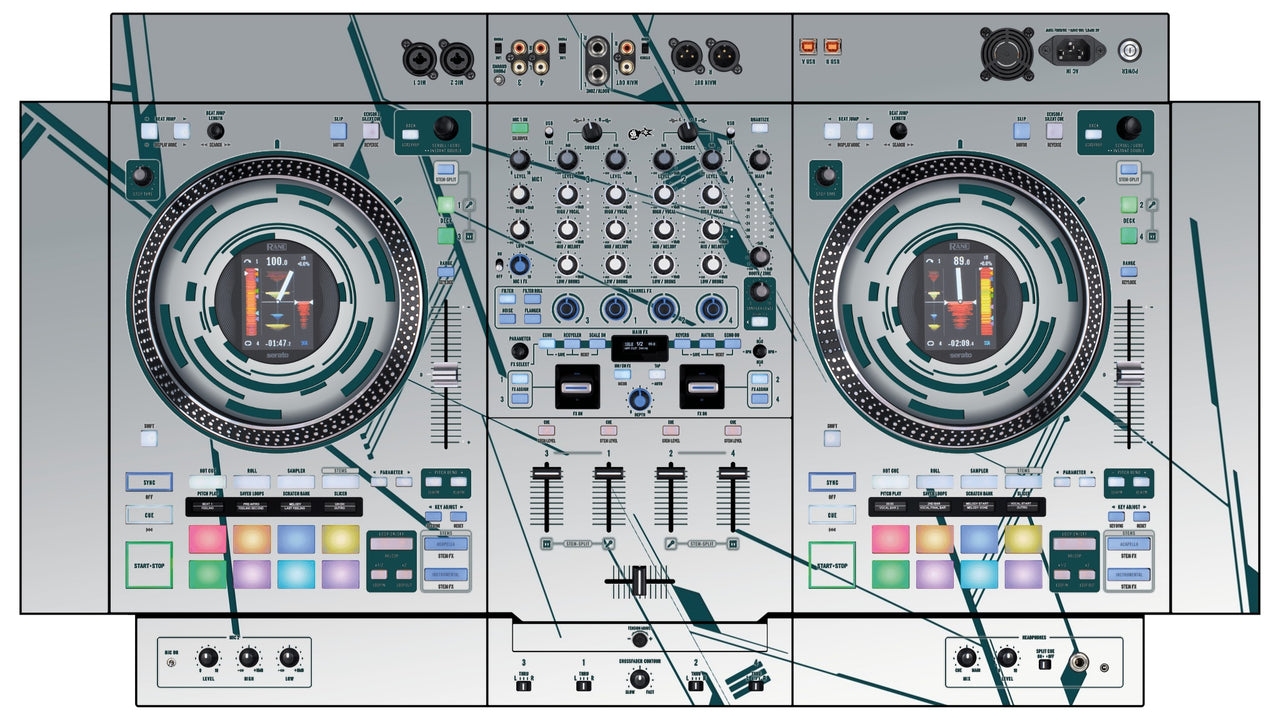Viewport: 1280px width, 722px height.
Task: Enable the QUANTIZE button on the mixer
Action: [x=759, y=129]
